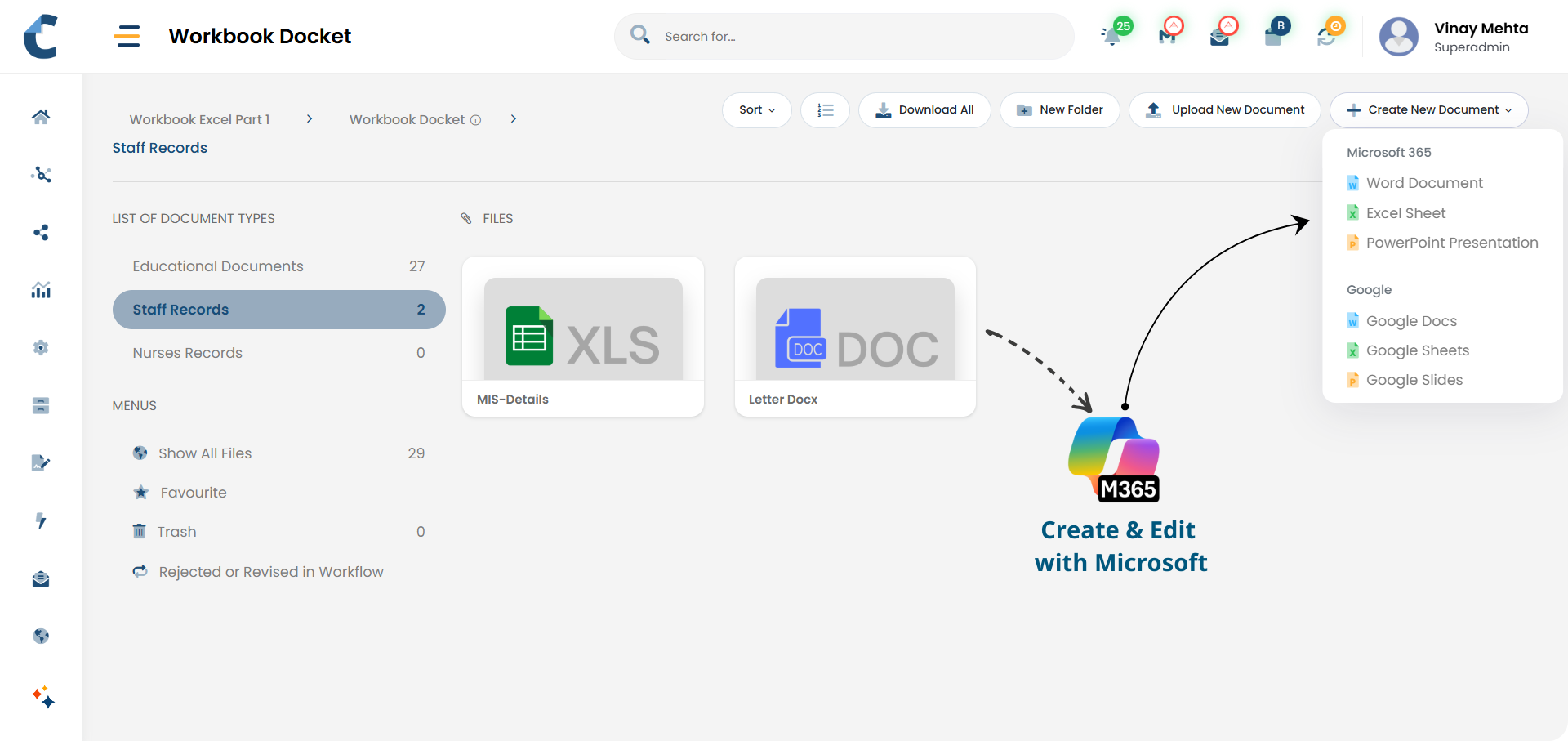Open the globe icon in sidebar

point(41,636)
